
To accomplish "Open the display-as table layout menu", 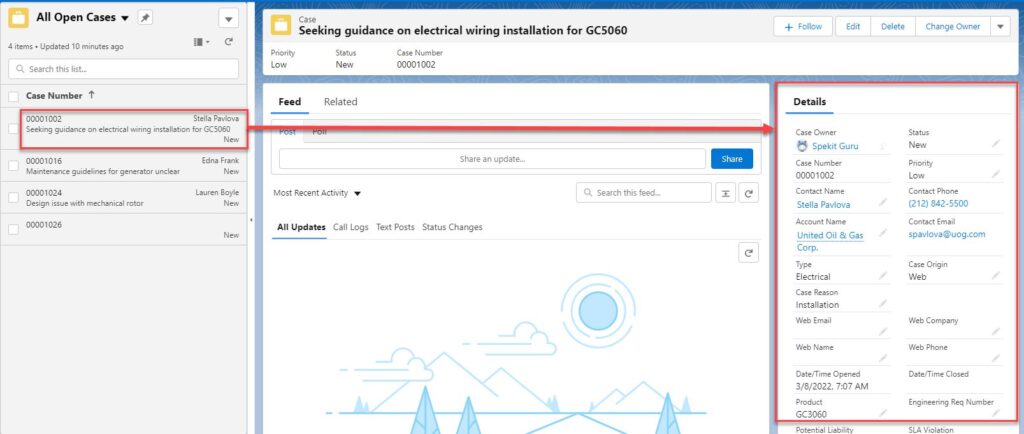I will 201,42.
